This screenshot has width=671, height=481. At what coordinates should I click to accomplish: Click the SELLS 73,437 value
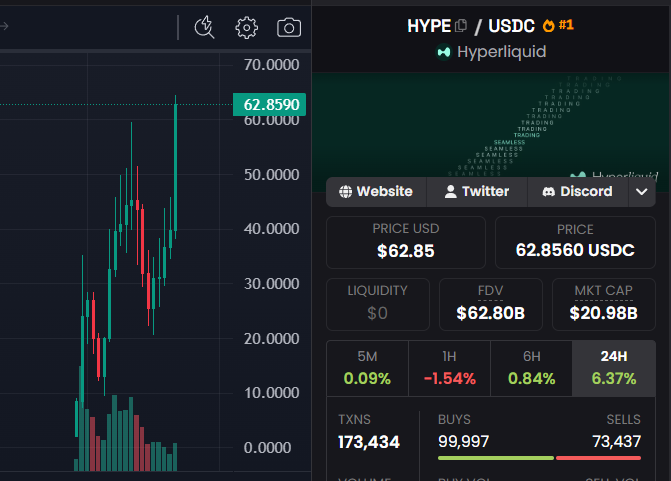[x=616, y=441]
